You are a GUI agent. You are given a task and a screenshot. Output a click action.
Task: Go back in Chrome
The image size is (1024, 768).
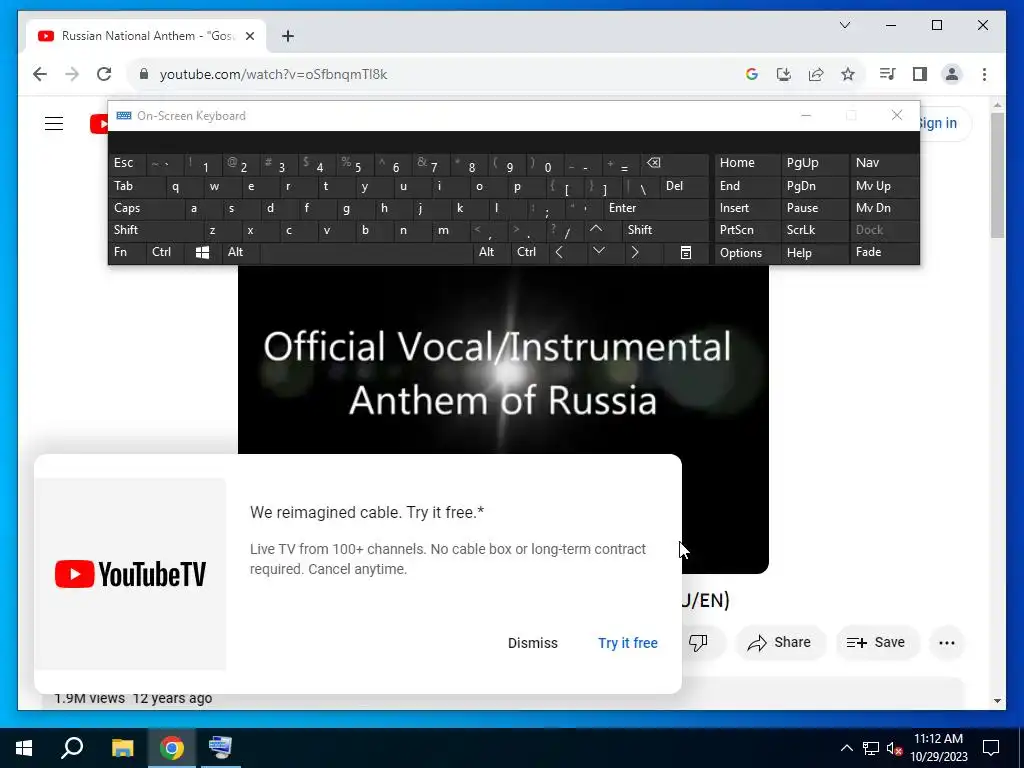click(40, 74)
